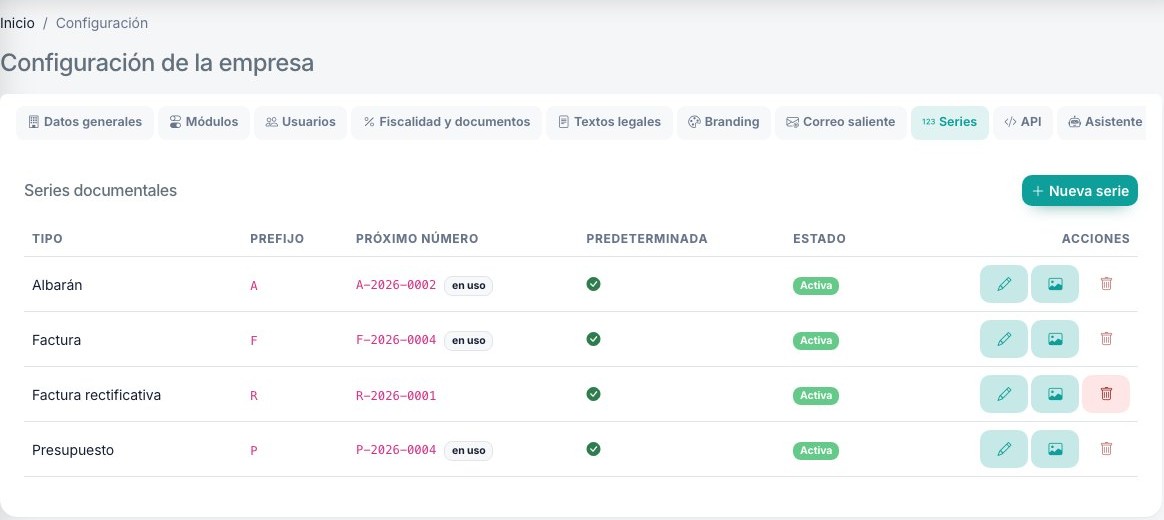The image size is (1164, 520).
Task: Open the Textos legales tab
Action: pos(609,122)
